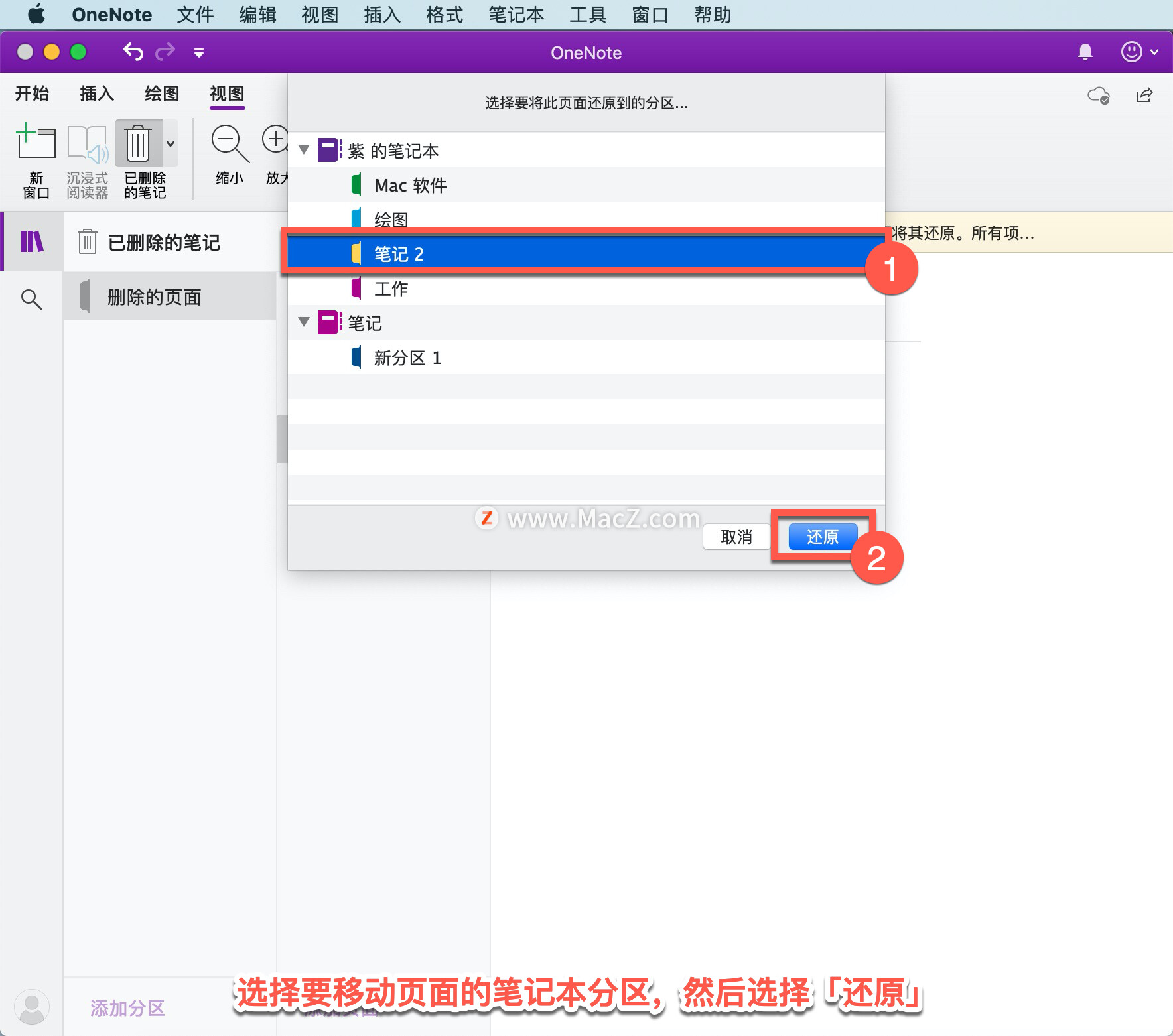The image size is (1173, 1036).
Task: Open the Deleted Notes dropdown arrow
Action: 171,143
